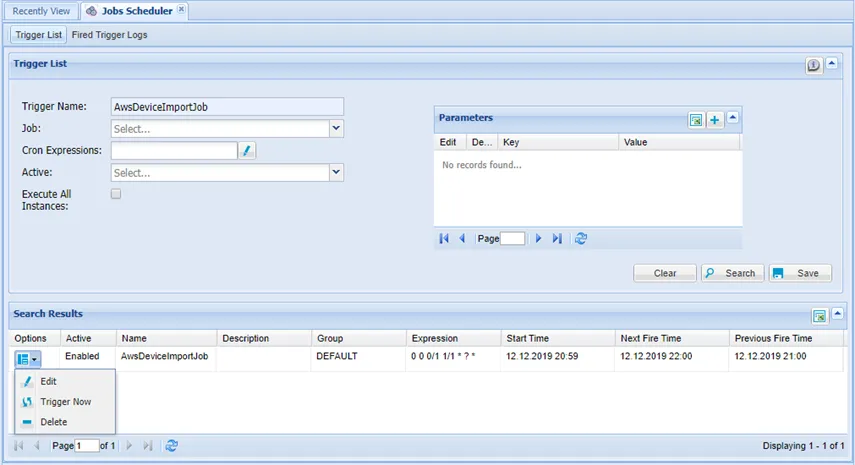
Task: Open the Fired Trigger Logs sub-tab
Action: click(x=109, y=35)
